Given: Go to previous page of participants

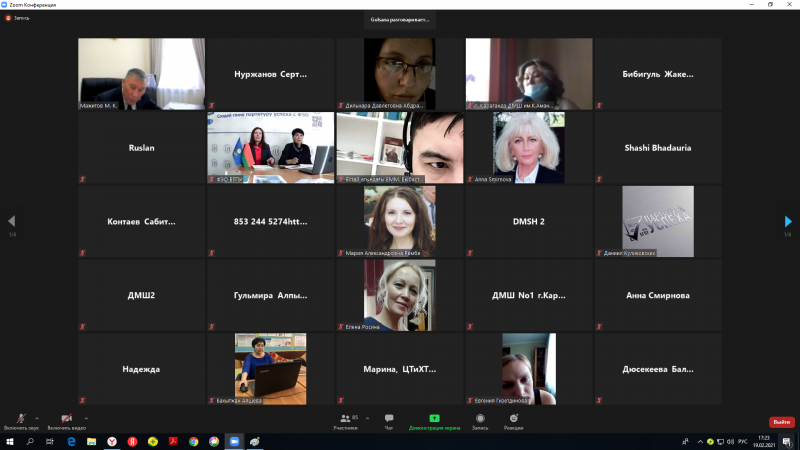Looking at the screenshot, I should 12,222.
